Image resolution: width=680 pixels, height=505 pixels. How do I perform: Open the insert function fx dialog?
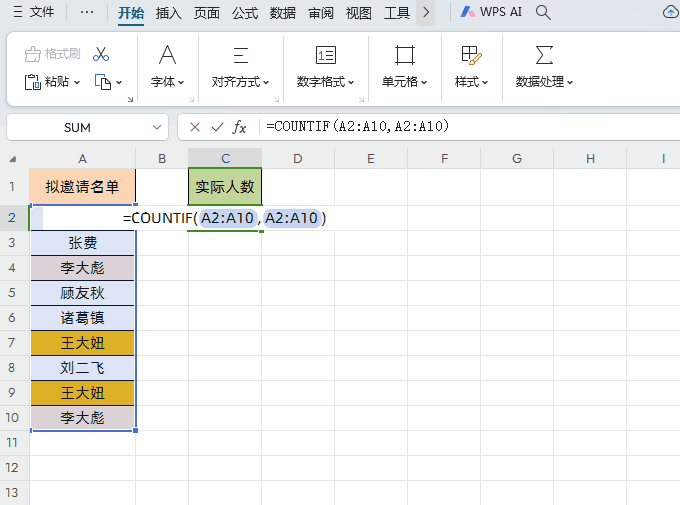click(240, 127)
